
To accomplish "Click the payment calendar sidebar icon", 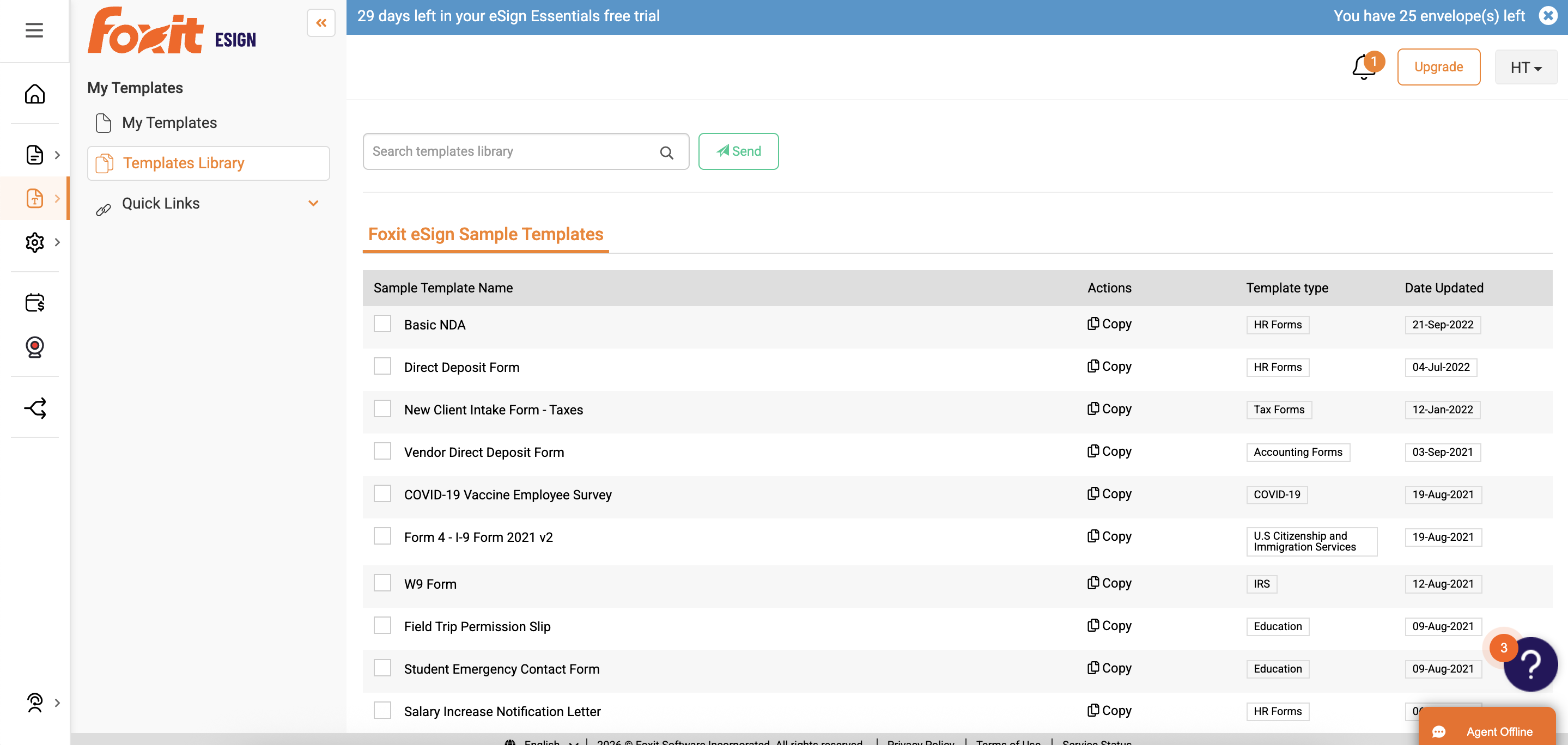I will (35, 302).
